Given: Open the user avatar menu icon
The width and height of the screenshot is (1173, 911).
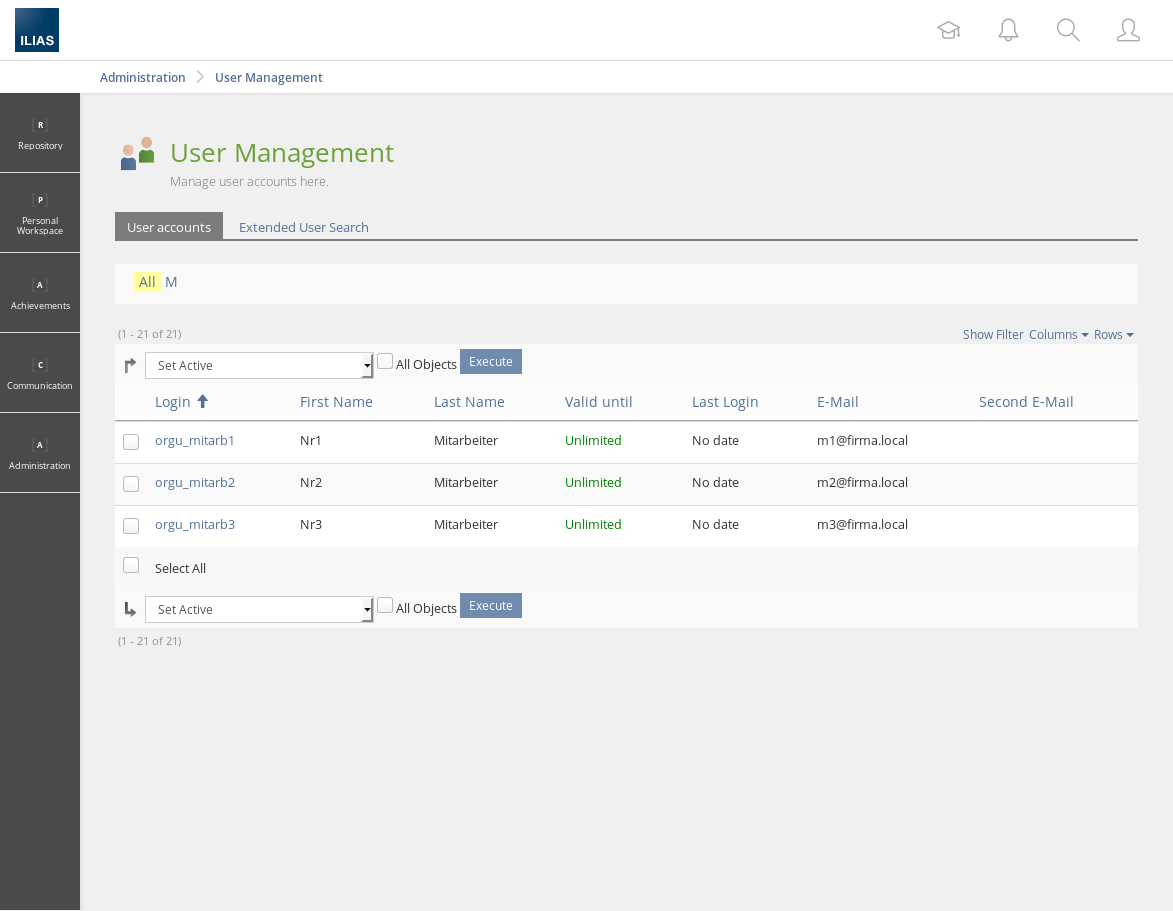Looking at the screenshot, I should 1128,30.
